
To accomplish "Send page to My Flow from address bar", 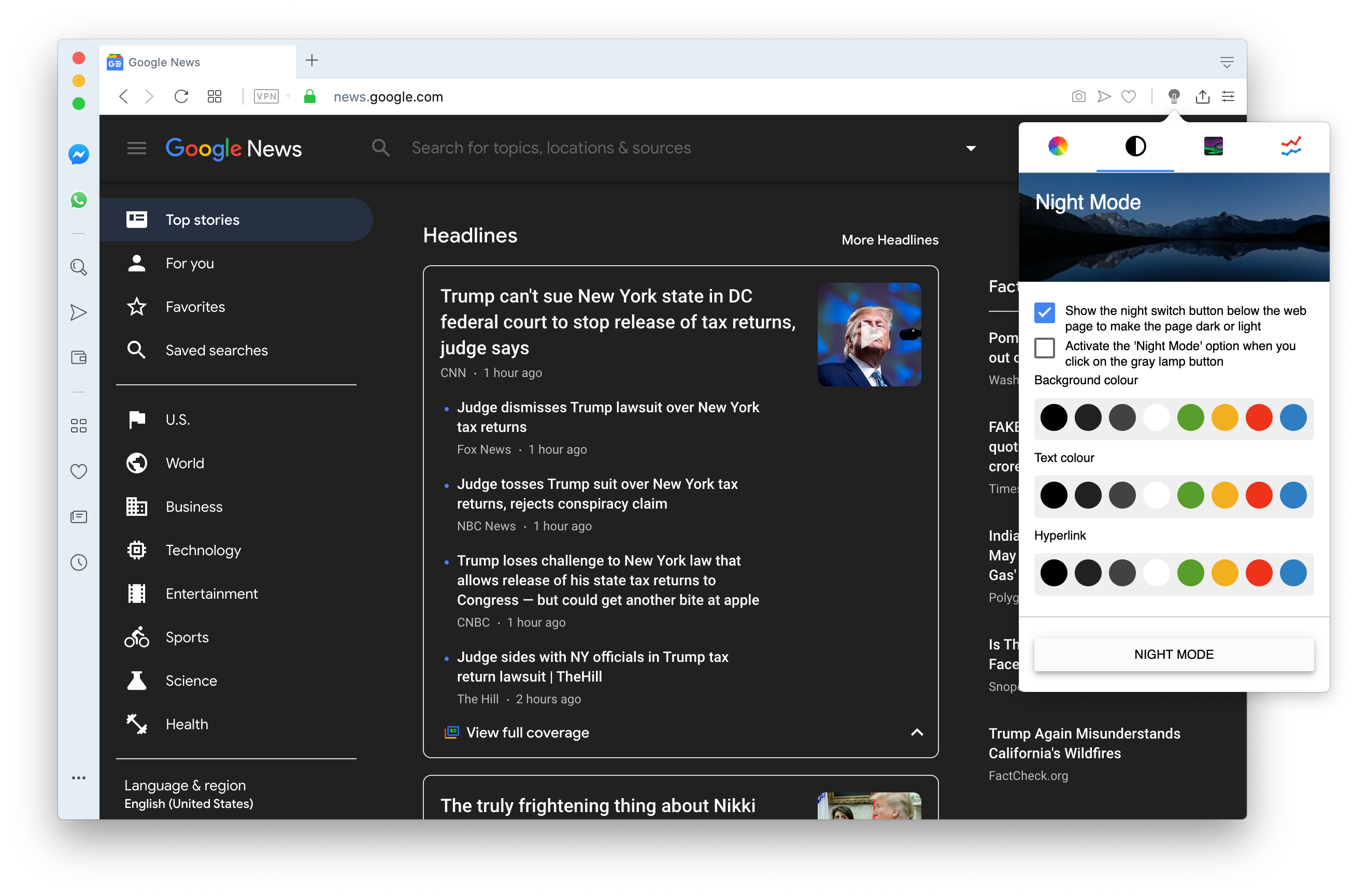I will pyautogui.click(x=1104, y=96).
